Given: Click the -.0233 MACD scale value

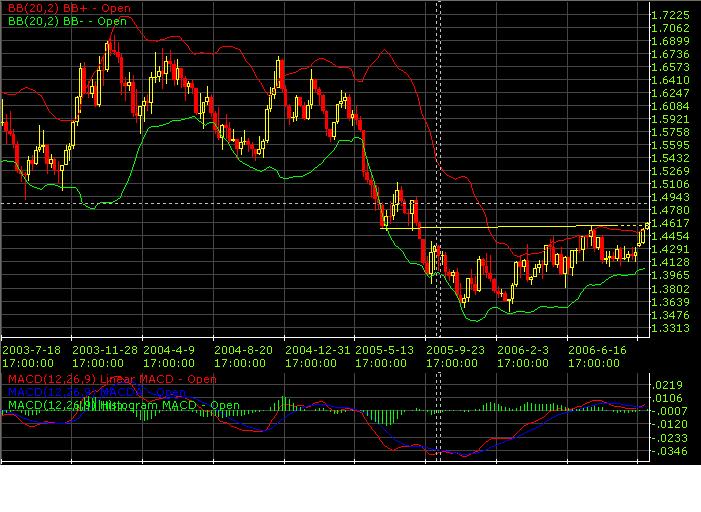Looking at the screenshot, I should click(668, 438).
